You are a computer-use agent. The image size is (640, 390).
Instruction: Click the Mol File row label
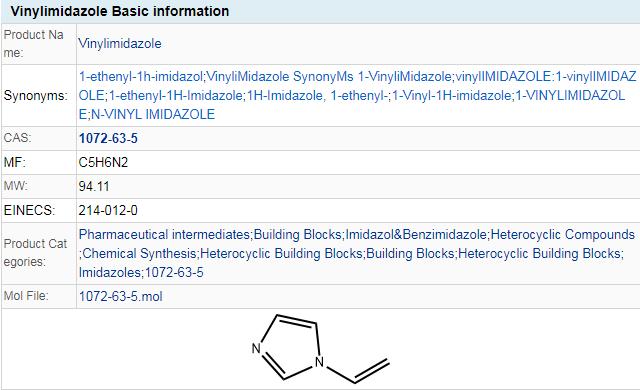pyautogui.click(x=26, y=295)
